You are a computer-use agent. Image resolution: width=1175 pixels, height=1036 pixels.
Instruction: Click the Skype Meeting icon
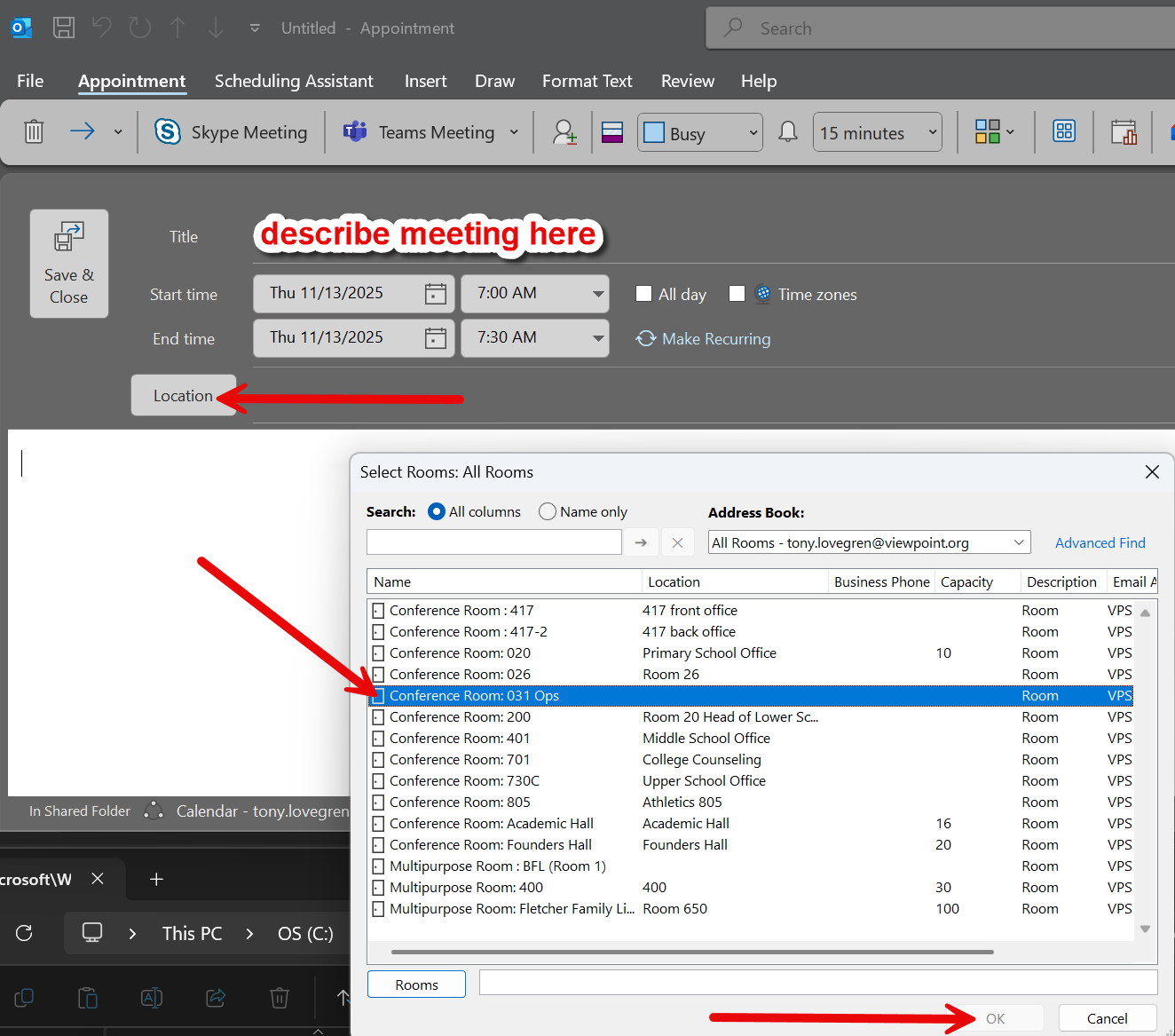(x=168, y=132)
